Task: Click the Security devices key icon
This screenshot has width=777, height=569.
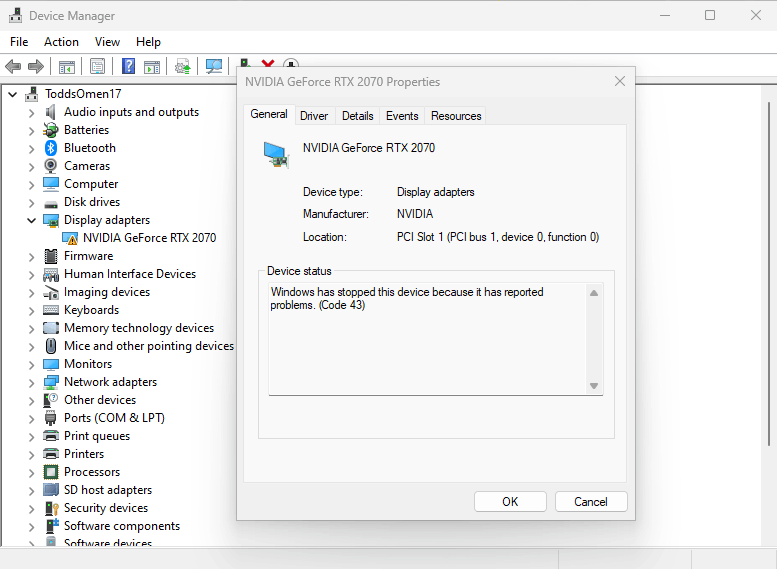Action: [52, 508]
